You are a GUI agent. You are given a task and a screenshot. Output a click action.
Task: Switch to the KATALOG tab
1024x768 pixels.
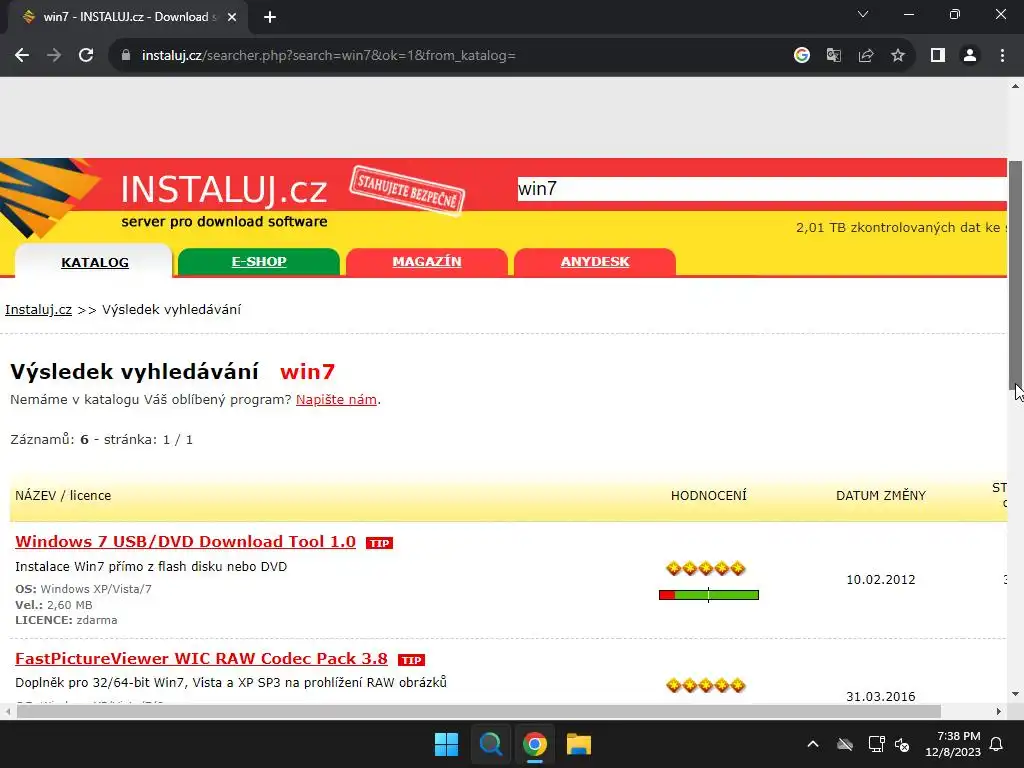point(95,262)
